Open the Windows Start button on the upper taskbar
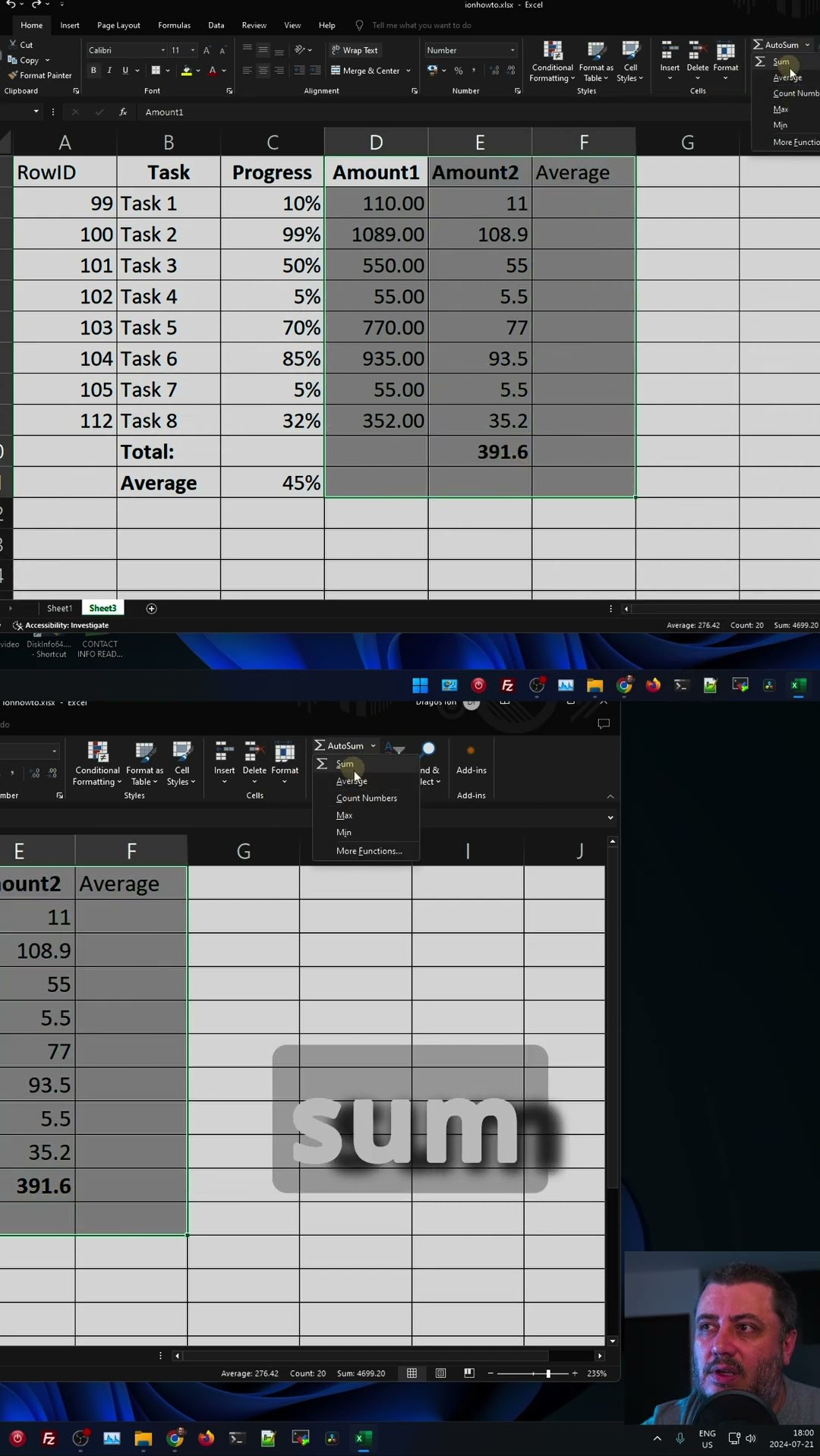 (x=420, y=685)
